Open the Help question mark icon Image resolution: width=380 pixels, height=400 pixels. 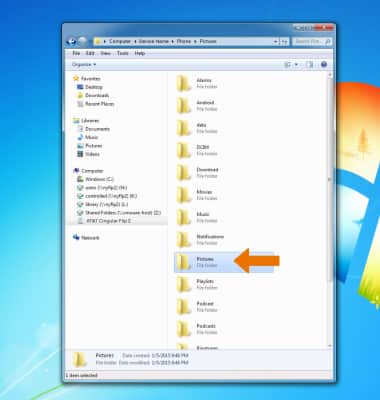(x=324, y=65)
